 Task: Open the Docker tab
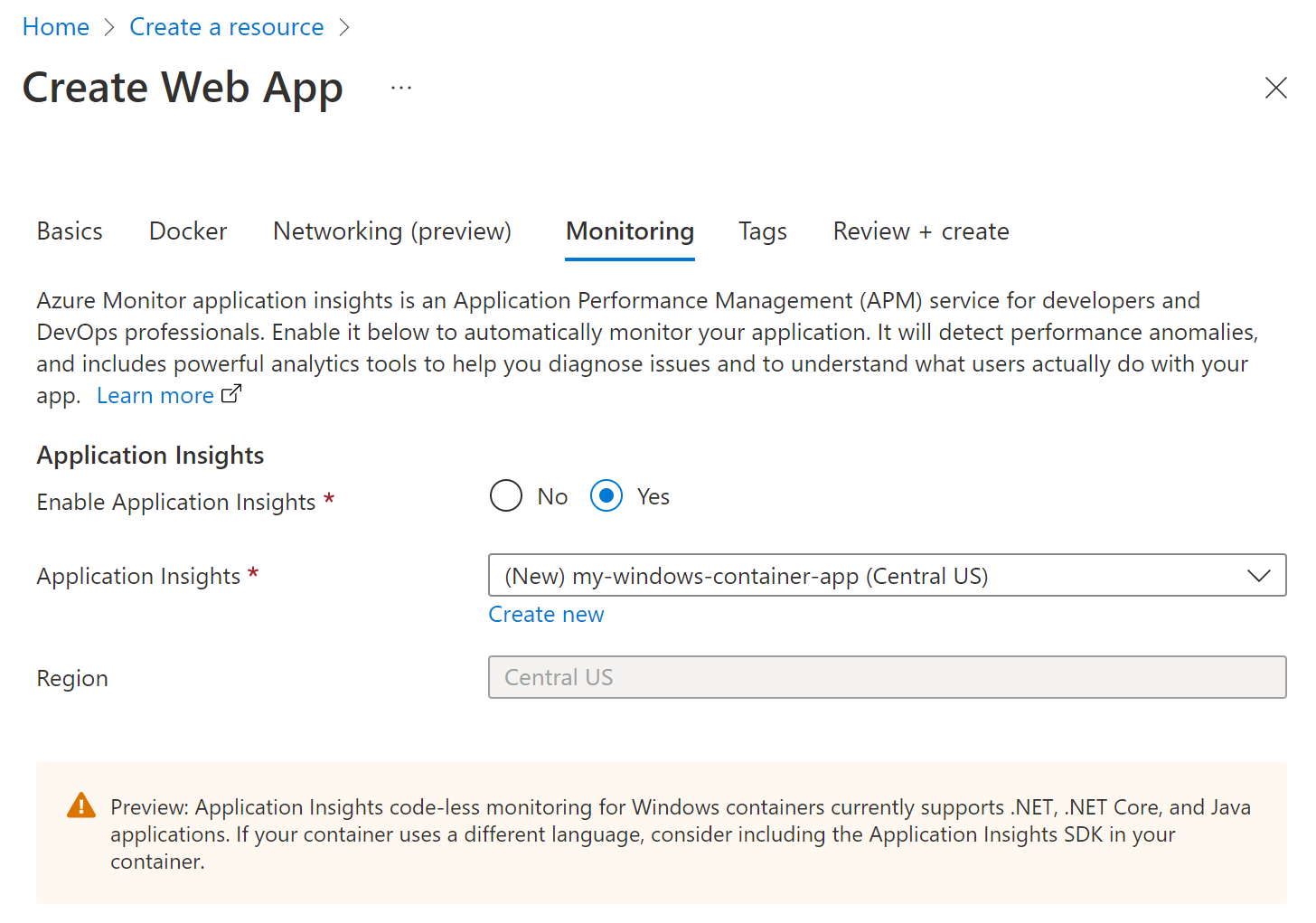tap(187, 231)
